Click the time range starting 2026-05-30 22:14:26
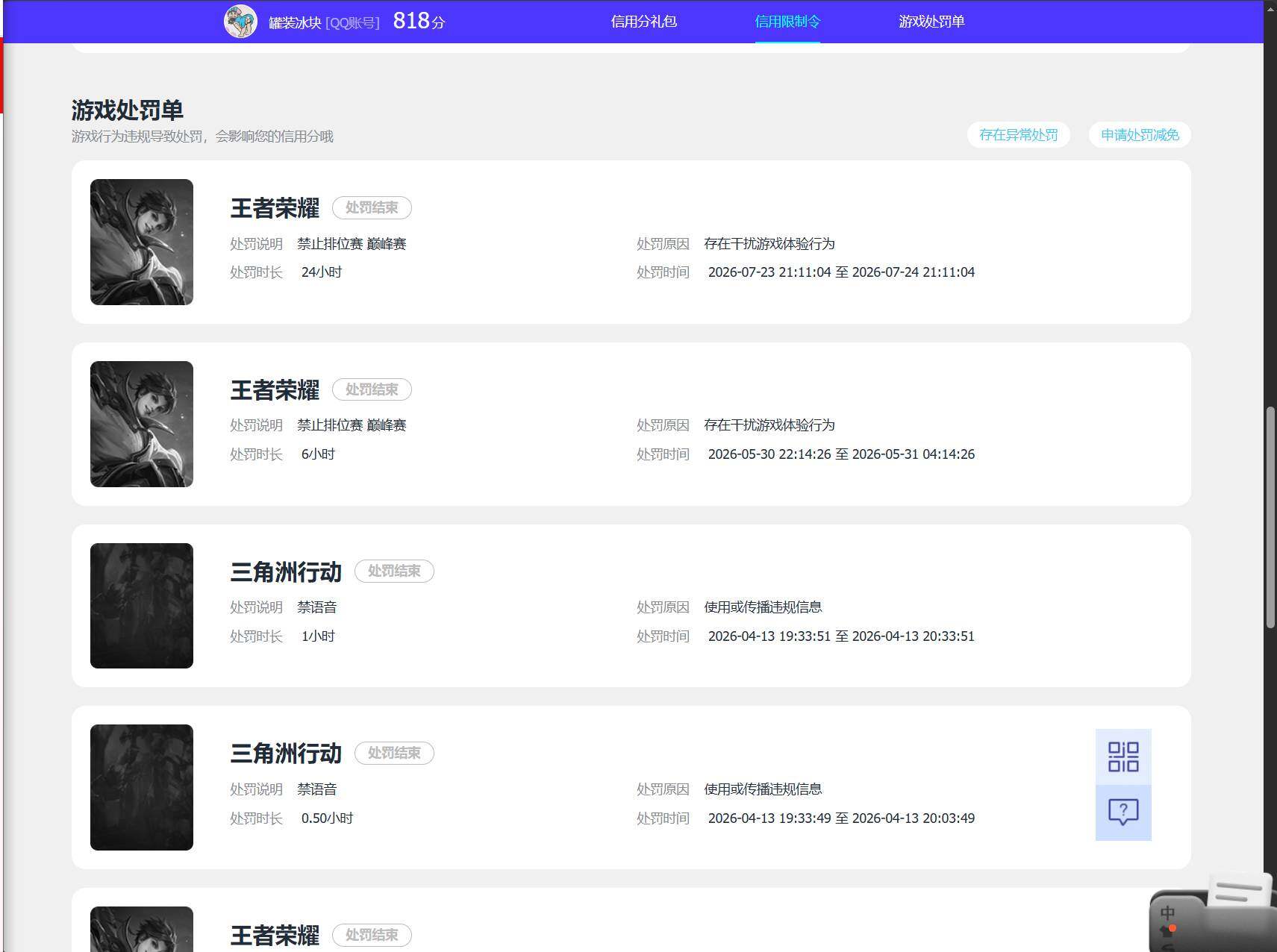This screenshot has height=952, width=1277. click(841, 454)
